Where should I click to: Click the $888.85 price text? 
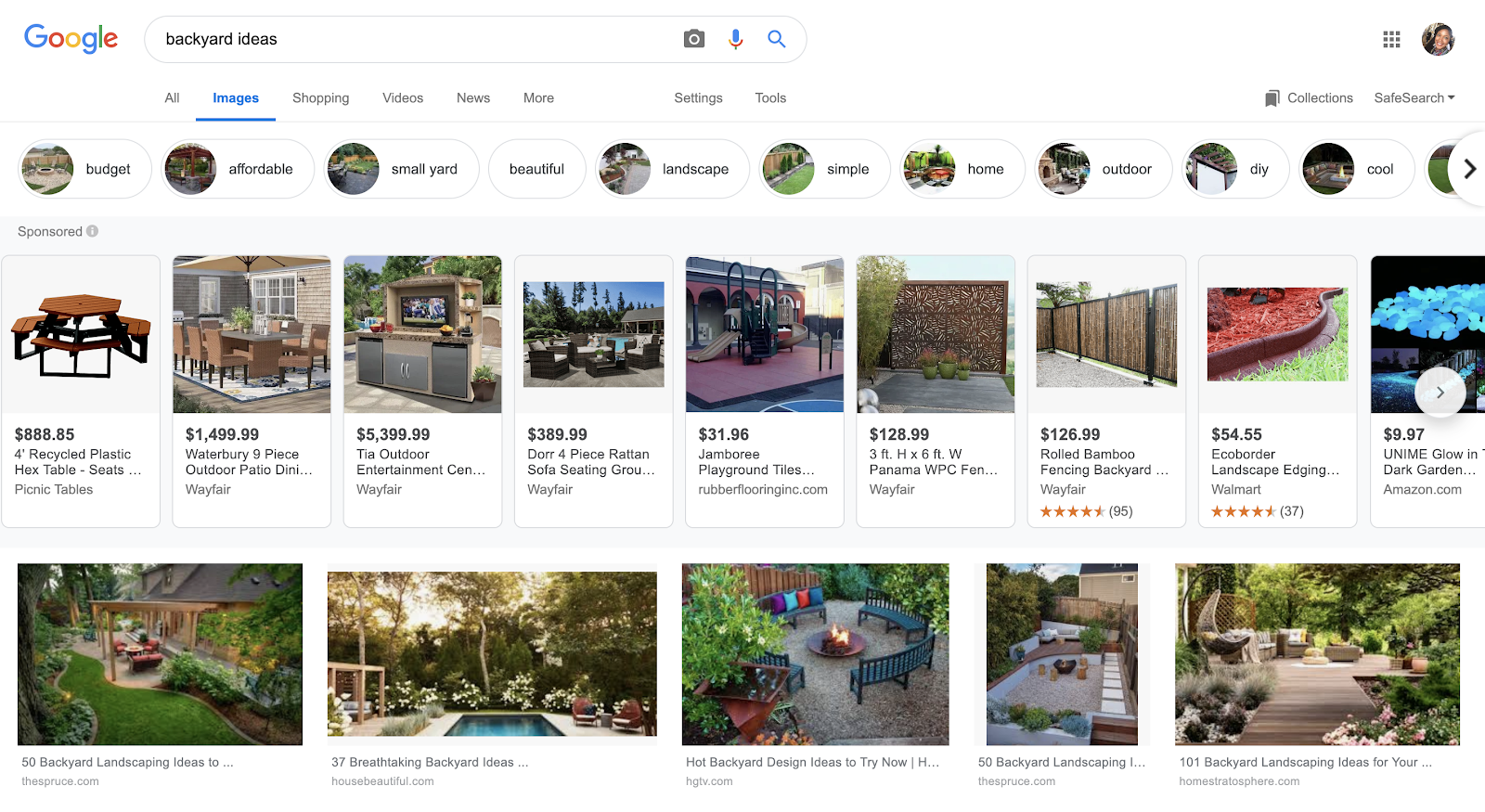45,434
